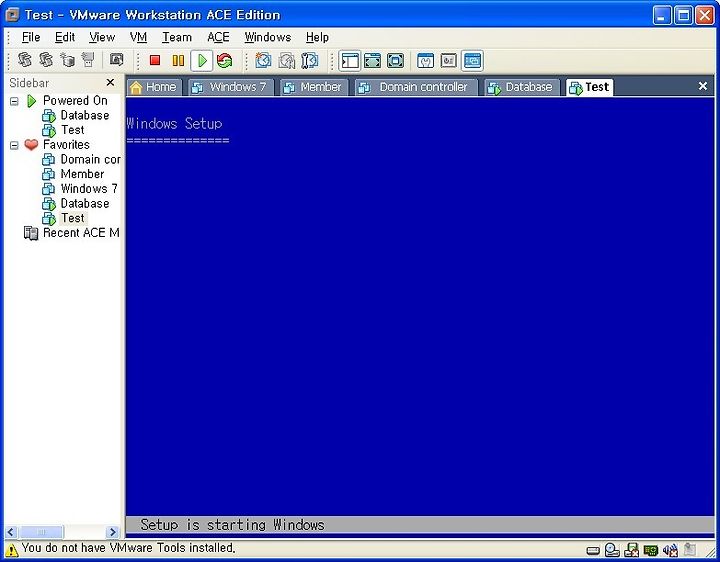Select Database in Favorites
The width and height of the screenshot is (720, 562).
pos(76,204)
